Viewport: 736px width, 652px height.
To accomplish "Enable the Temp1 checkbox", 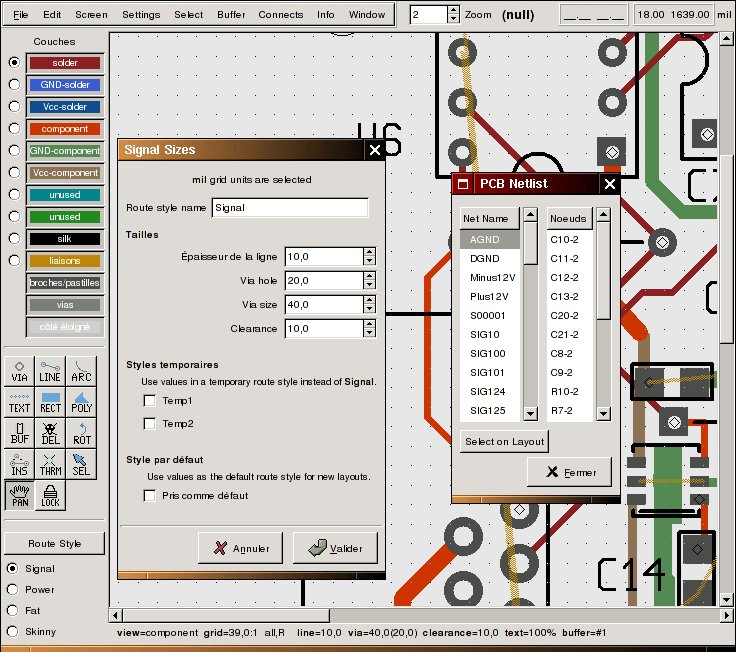I will pyautogui.click(x=150, y=401).
